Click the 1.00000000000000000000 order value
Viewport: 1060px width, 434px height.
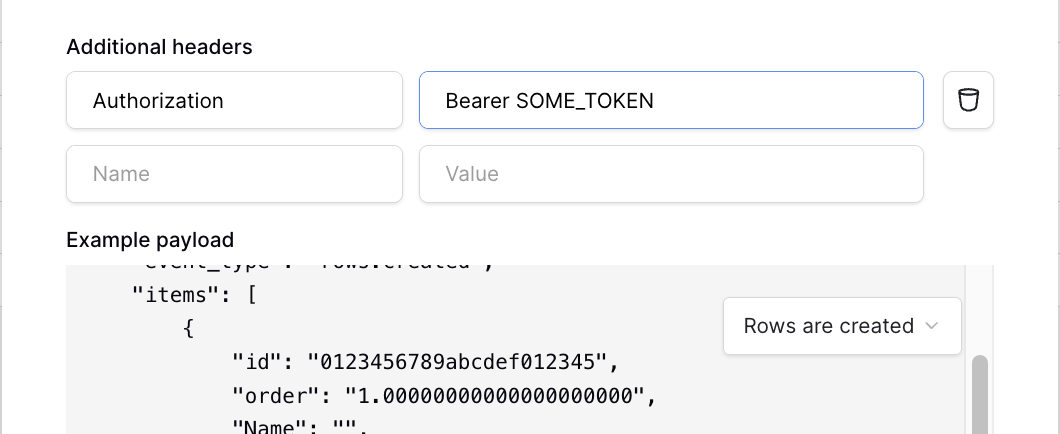click(x=495, y=395)
